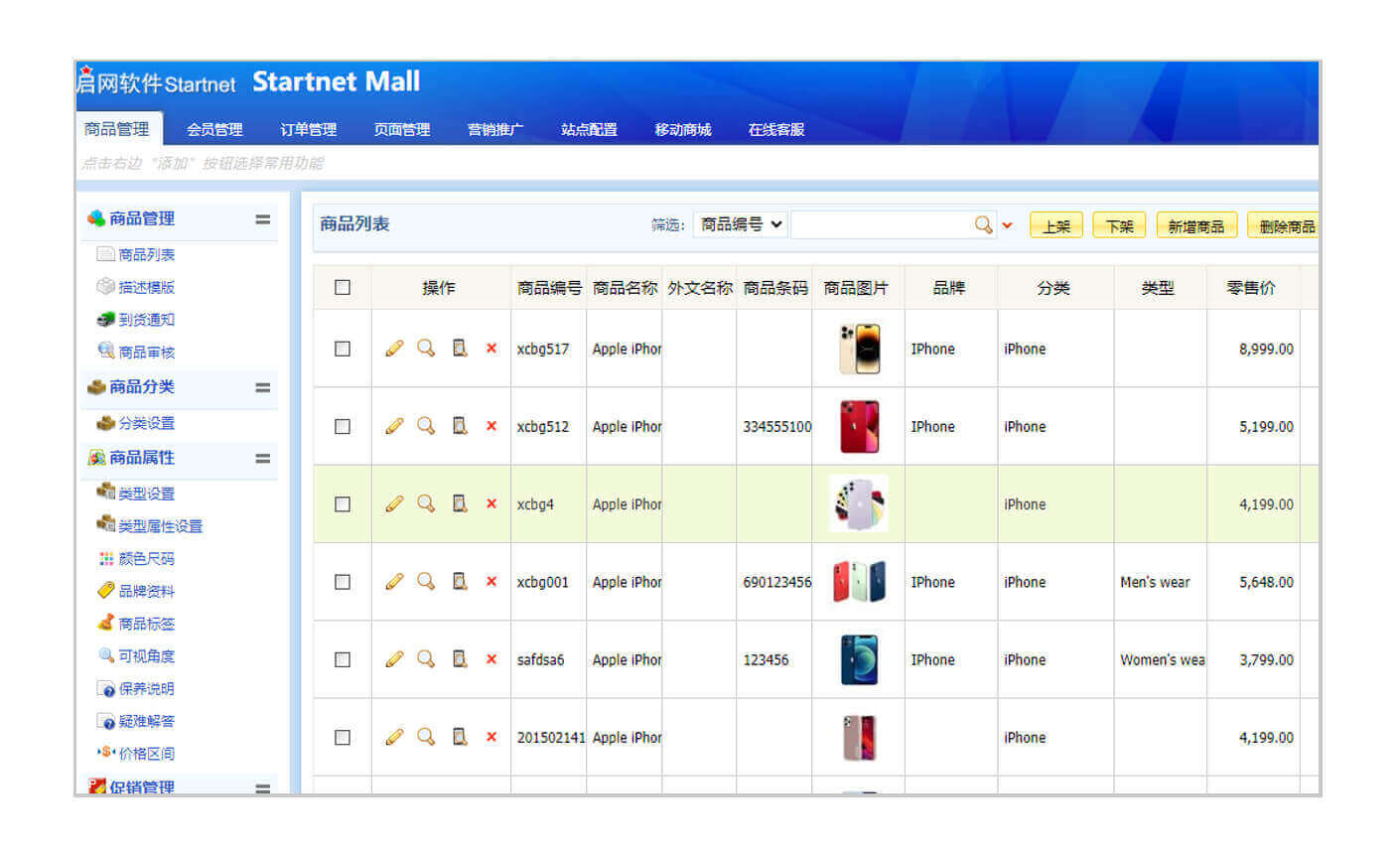Click the magnifier view icon for safdsa6
Image resolution: width=1400 pixels, height=854 pixels.
pos(426,659)
